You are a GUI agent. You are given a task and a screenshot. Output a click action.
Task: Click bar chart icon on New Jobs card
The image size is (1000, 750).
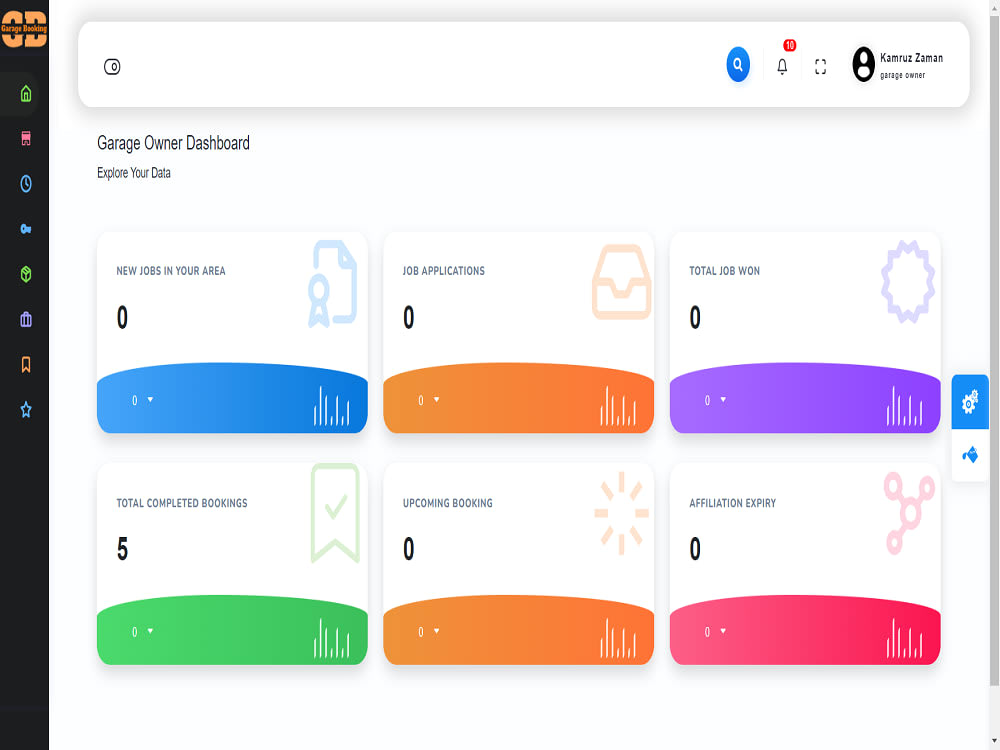[331, 406]
